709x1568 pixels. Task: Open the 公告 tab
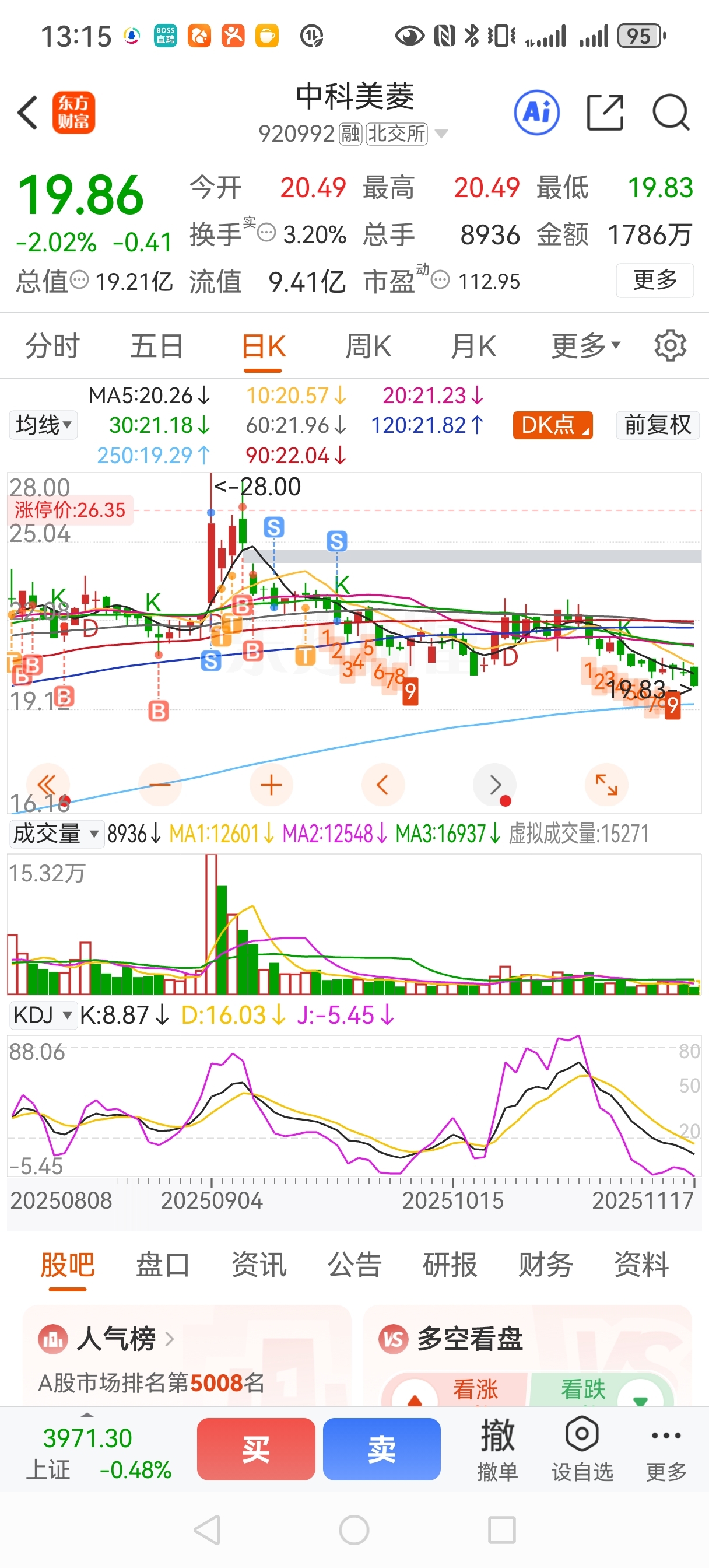point(354,1264)
